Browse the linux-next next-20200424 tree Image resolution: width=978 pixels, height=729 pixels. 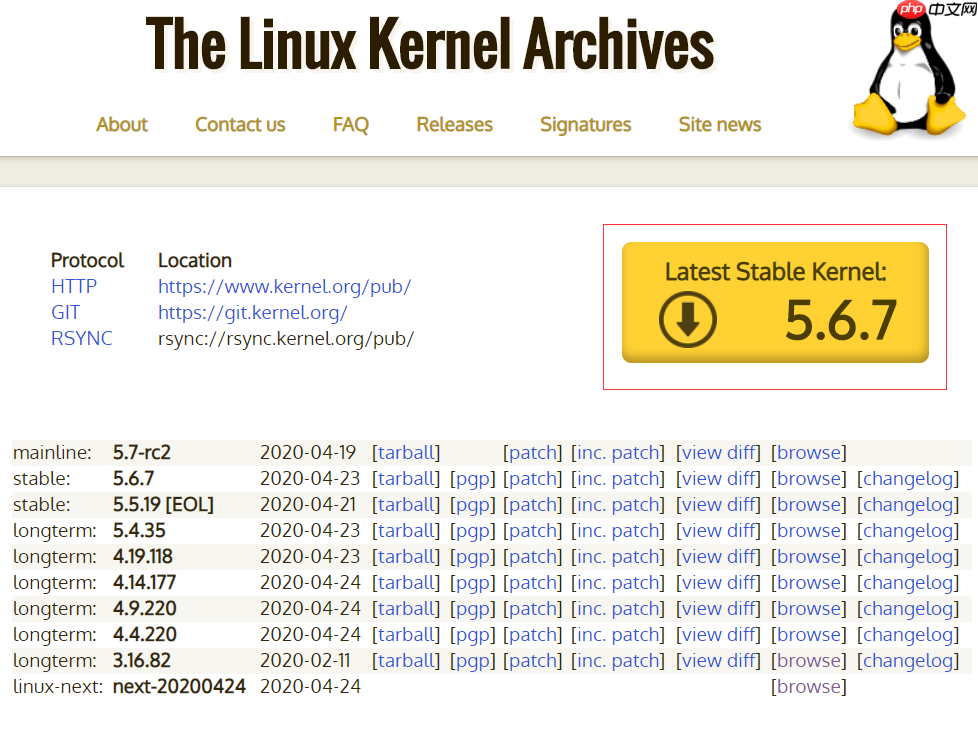(x=808, y=686)
